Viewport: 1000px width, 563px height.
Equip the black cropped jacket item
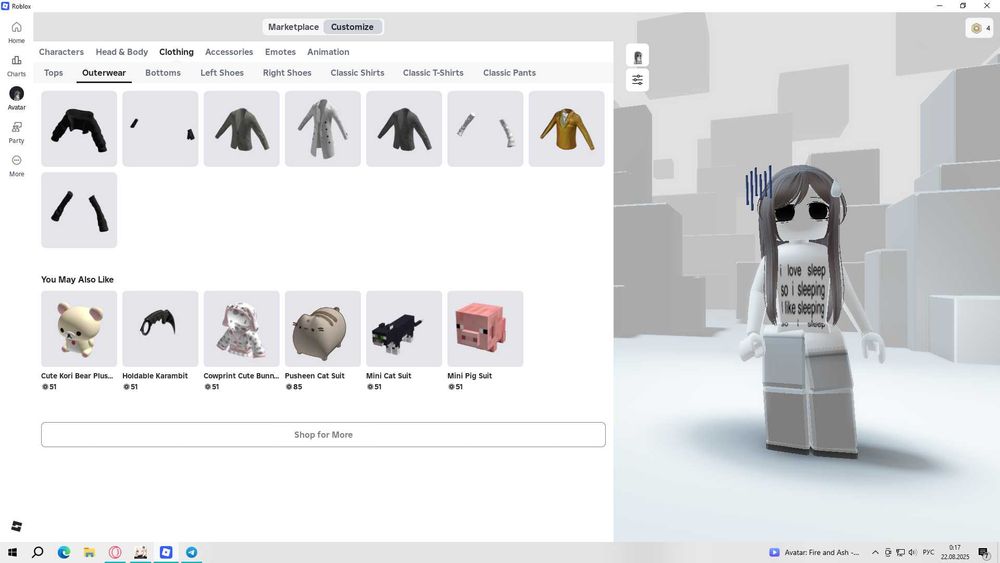pyautogui.click(x=79, y=129)
